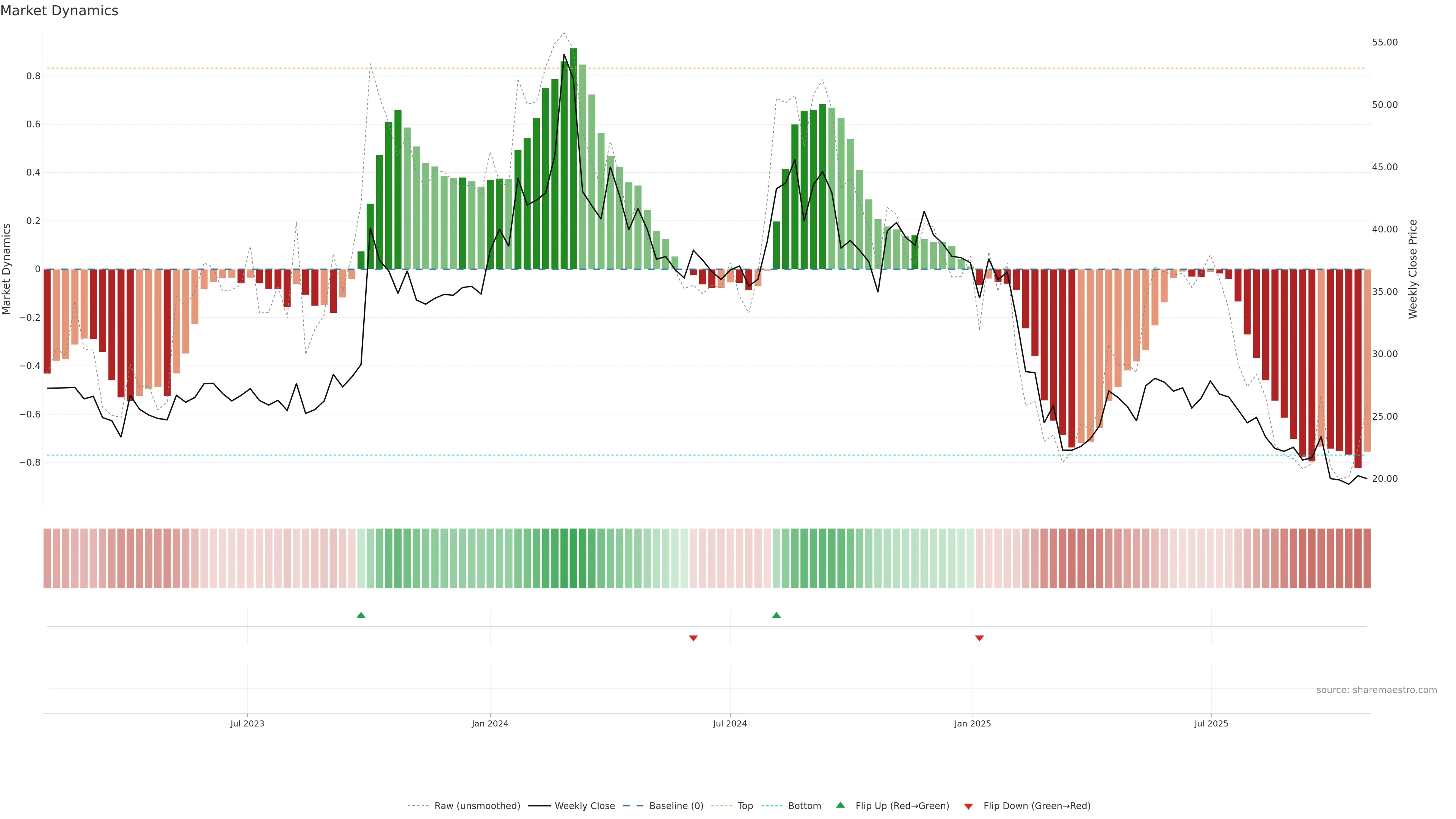
Task: Click the Jul 2025 x-axis label
Action: (1211, 723)
